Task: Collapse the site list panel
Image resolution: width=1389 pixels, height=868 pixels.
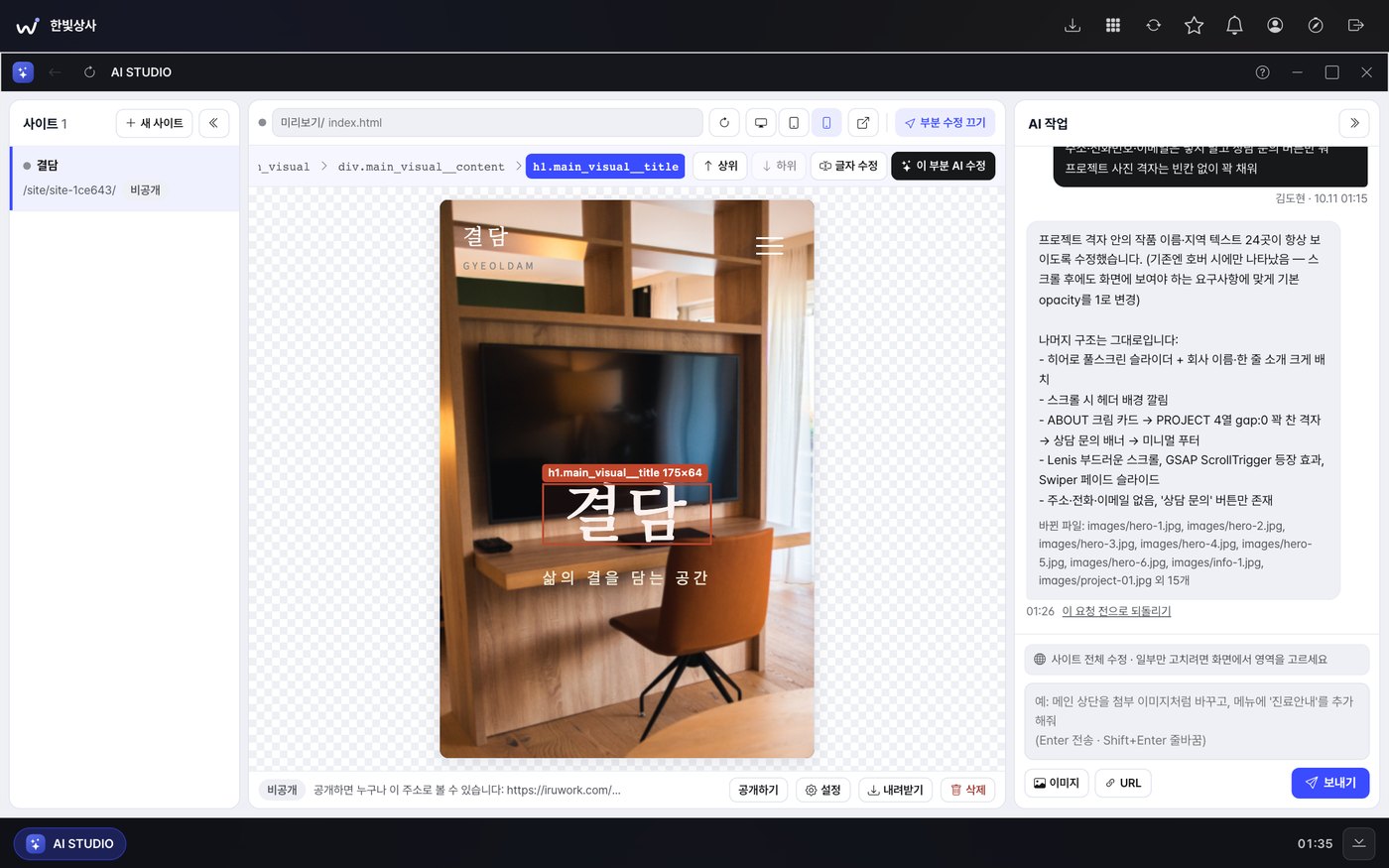Action: coord(214,123)
